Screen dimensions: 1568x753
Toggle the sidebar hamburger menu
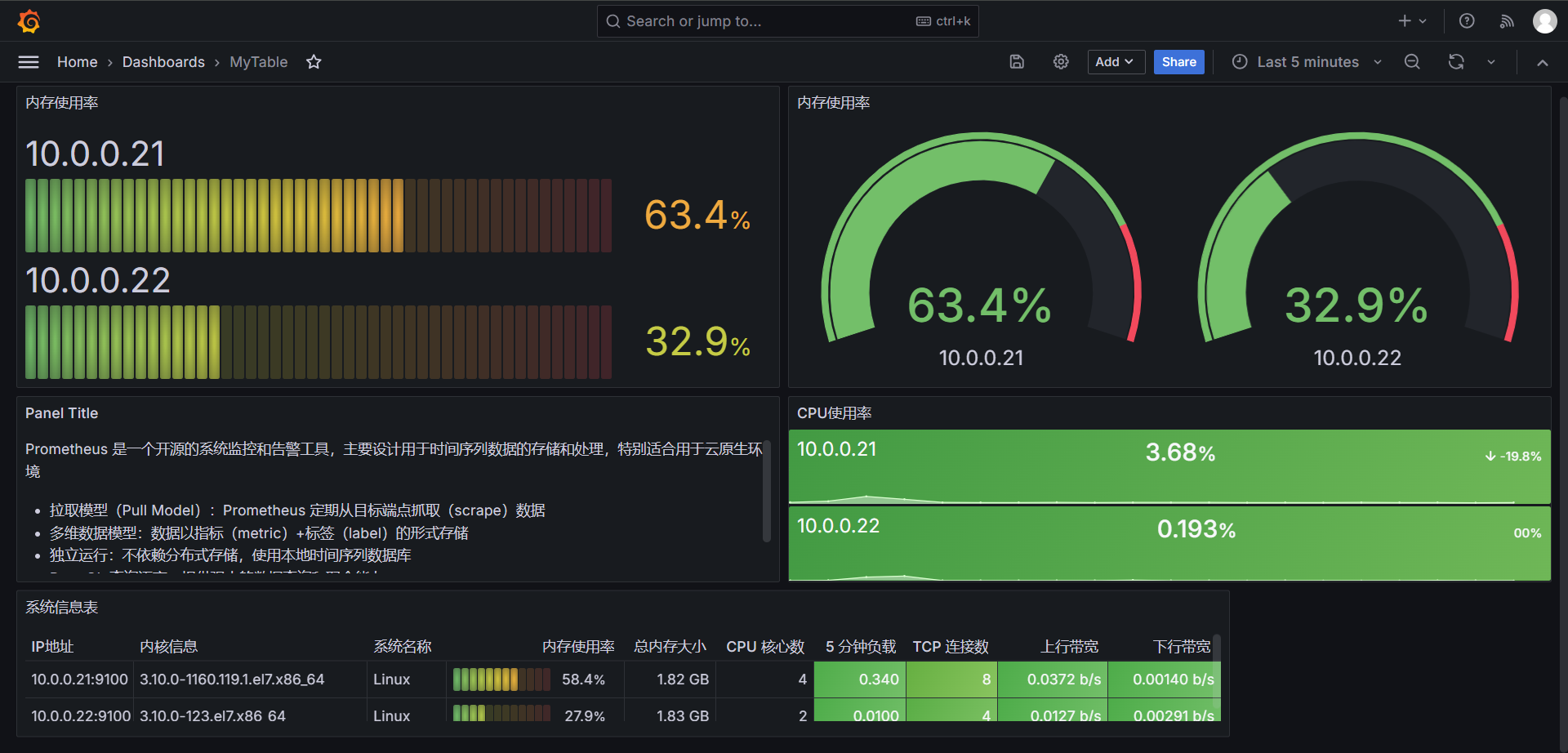coord(29,62)
